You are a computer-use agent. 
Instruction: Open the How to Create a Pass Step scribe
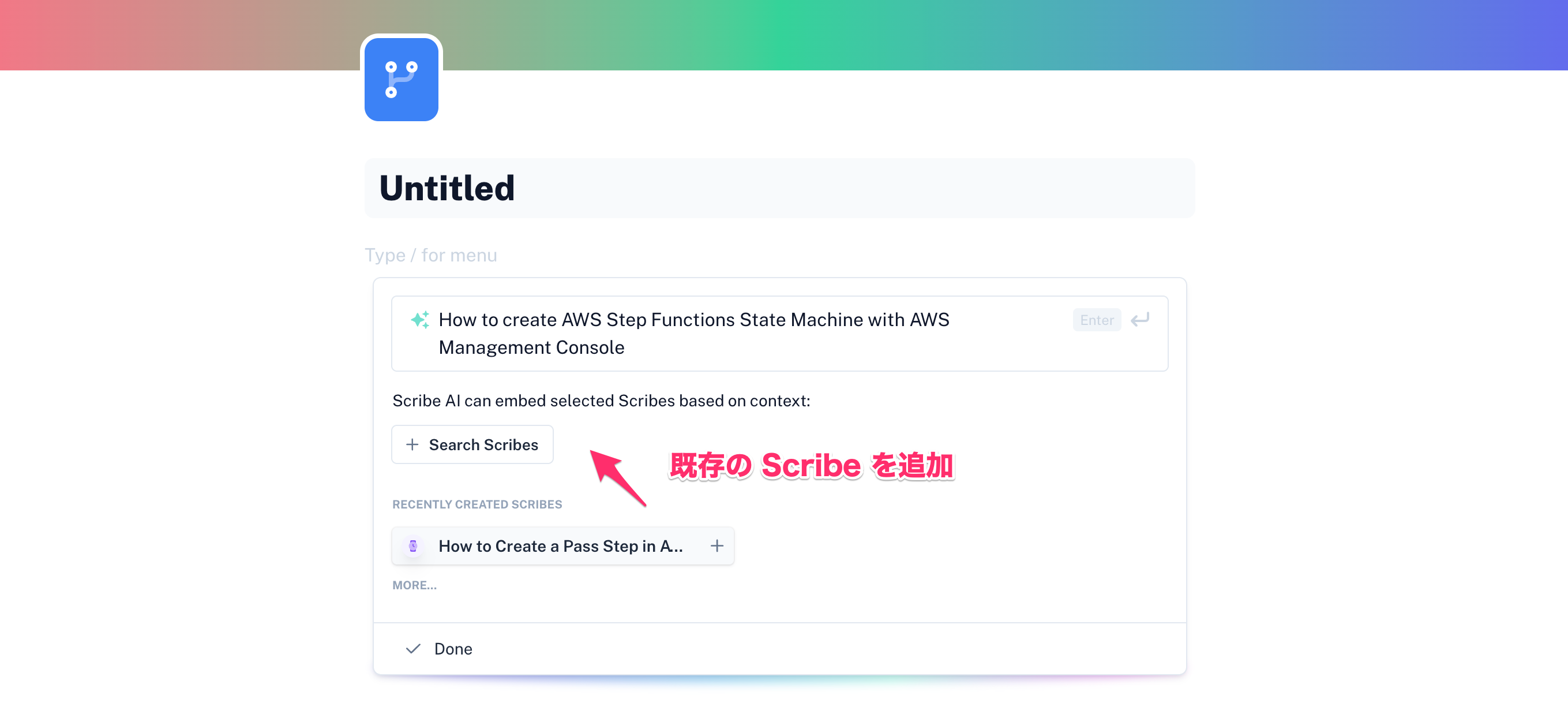[x=560, y=546]
